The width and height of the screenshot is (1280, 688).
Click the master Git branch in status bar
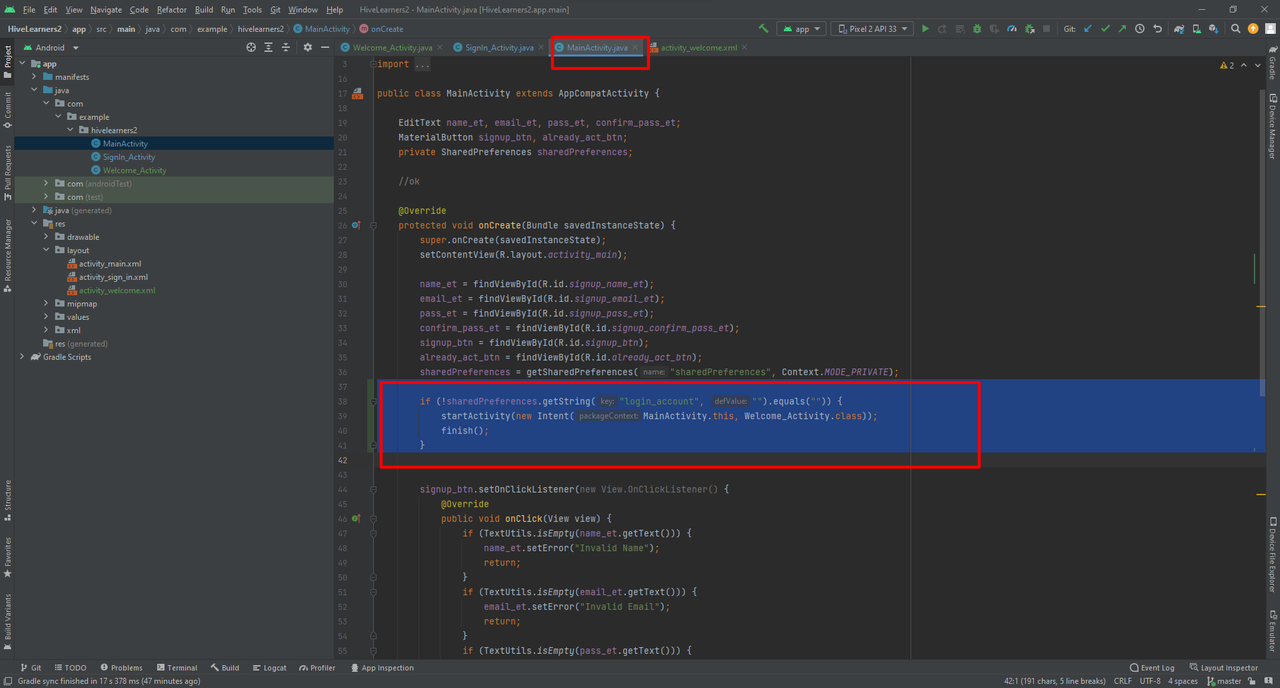(1223, 681)
